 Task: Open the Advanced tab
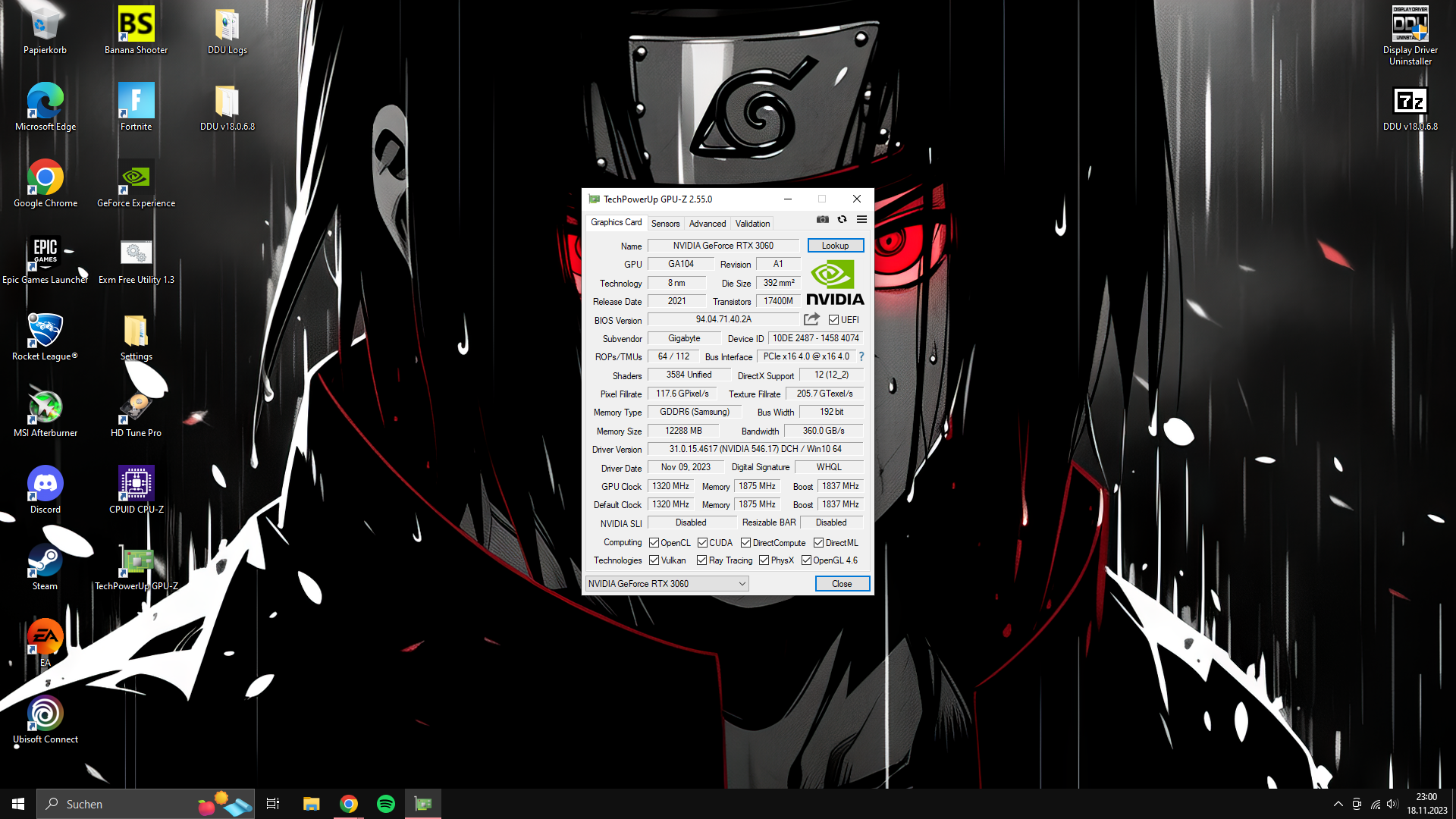click(x=707, y=223)
